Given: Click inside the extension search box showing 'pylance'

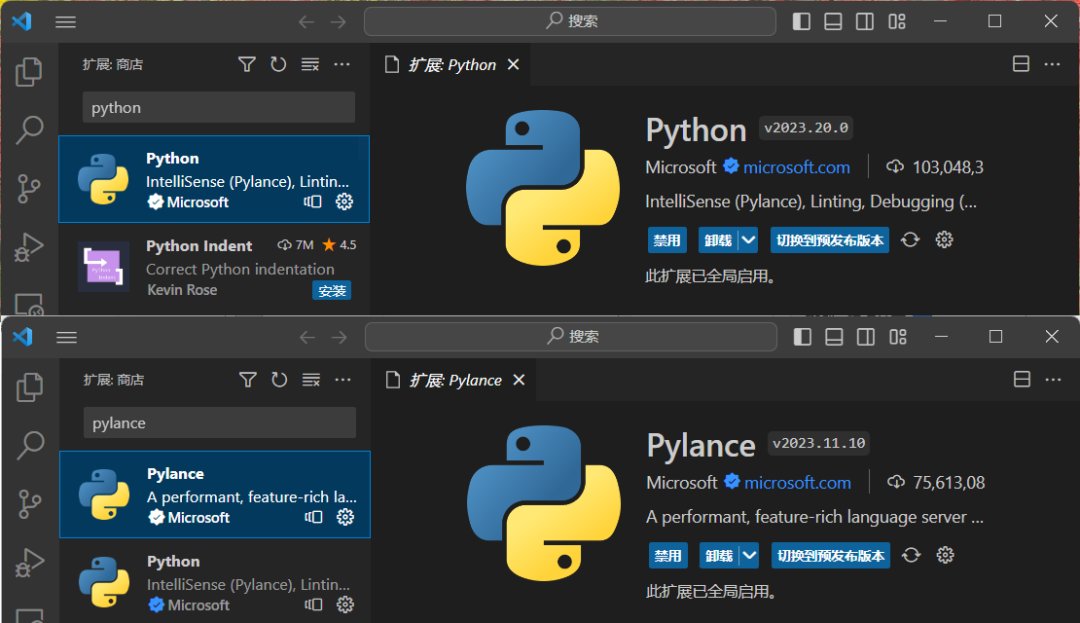Looking at the screenshot, I should point(219,423).
